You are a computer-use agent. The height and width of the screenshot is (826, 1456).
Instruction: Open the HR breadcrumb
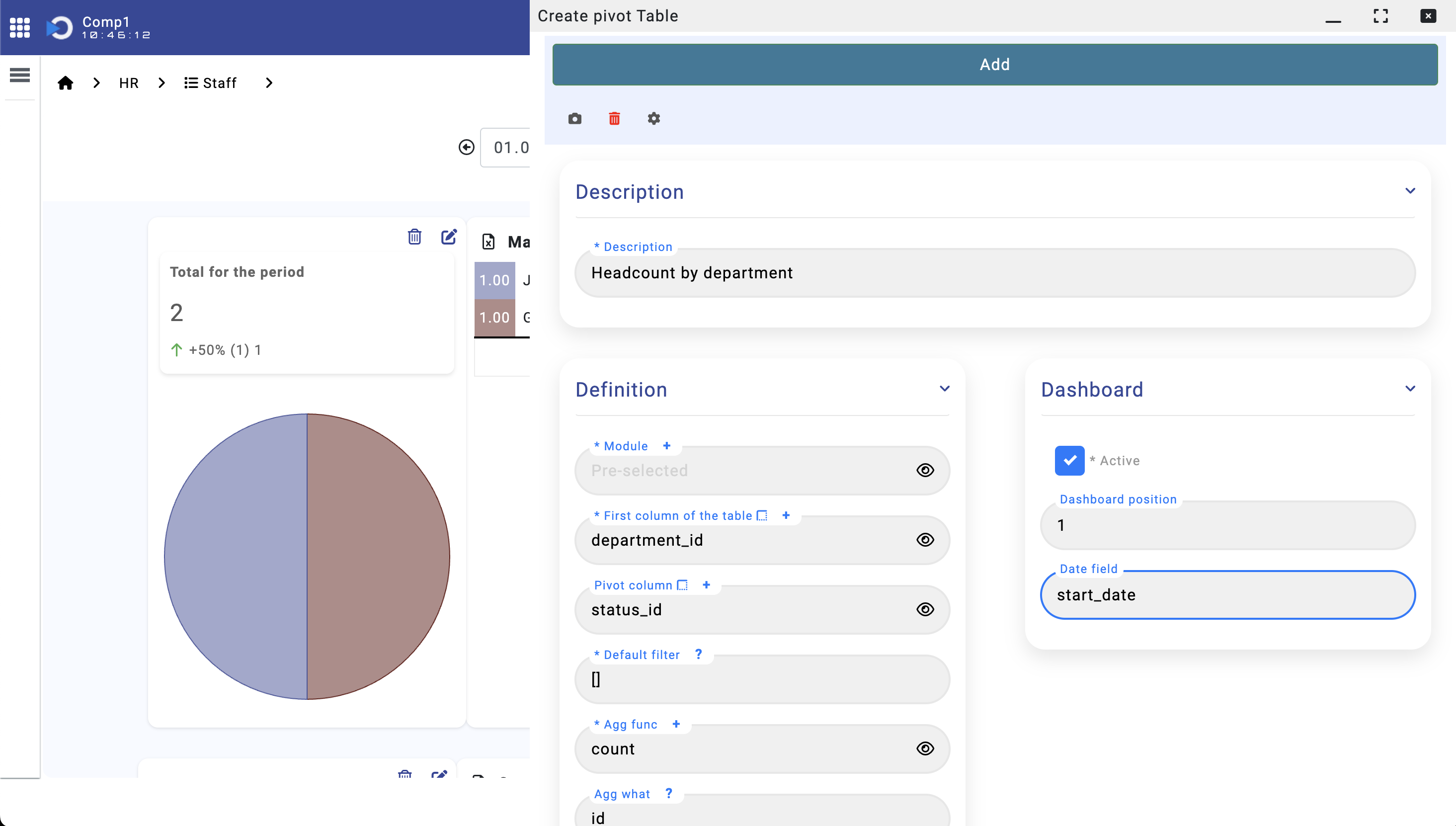pos(129,83)
